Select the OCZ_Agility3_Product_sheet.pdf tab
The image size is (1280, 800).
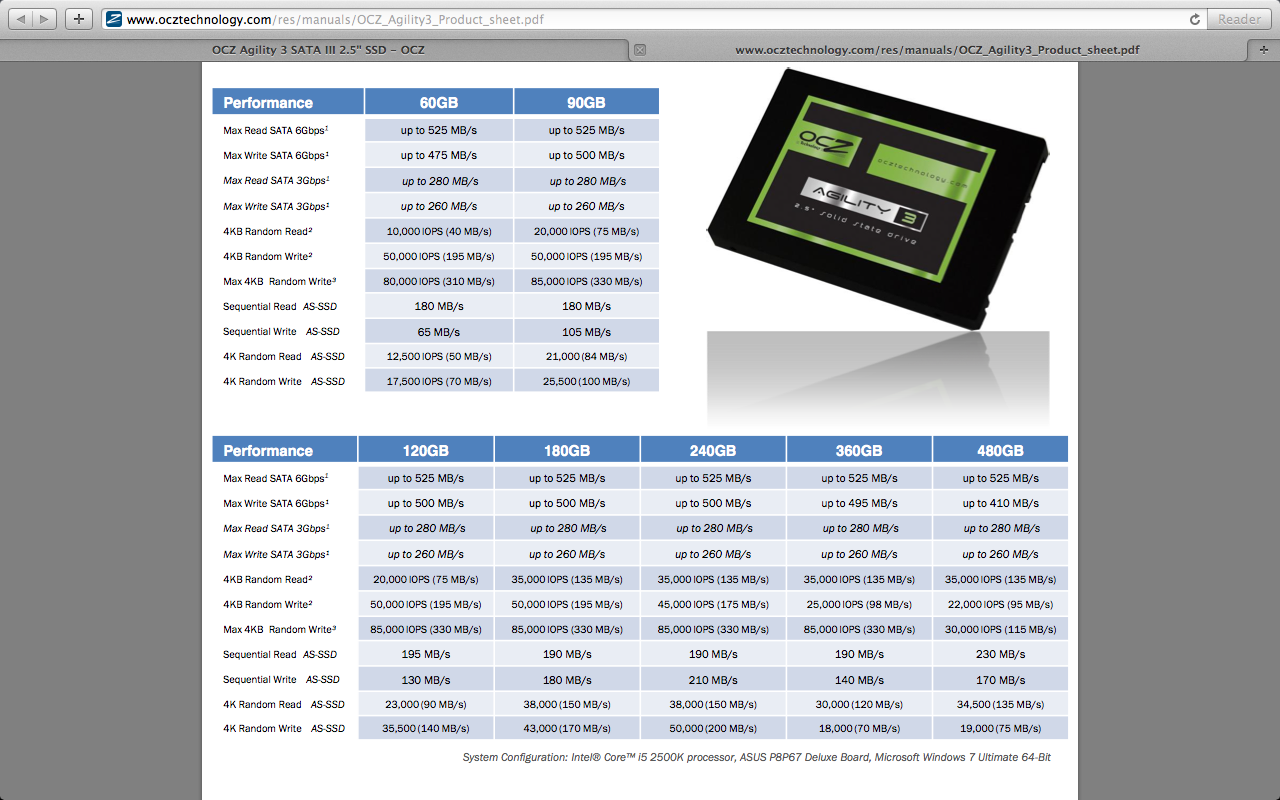point(937,50)
